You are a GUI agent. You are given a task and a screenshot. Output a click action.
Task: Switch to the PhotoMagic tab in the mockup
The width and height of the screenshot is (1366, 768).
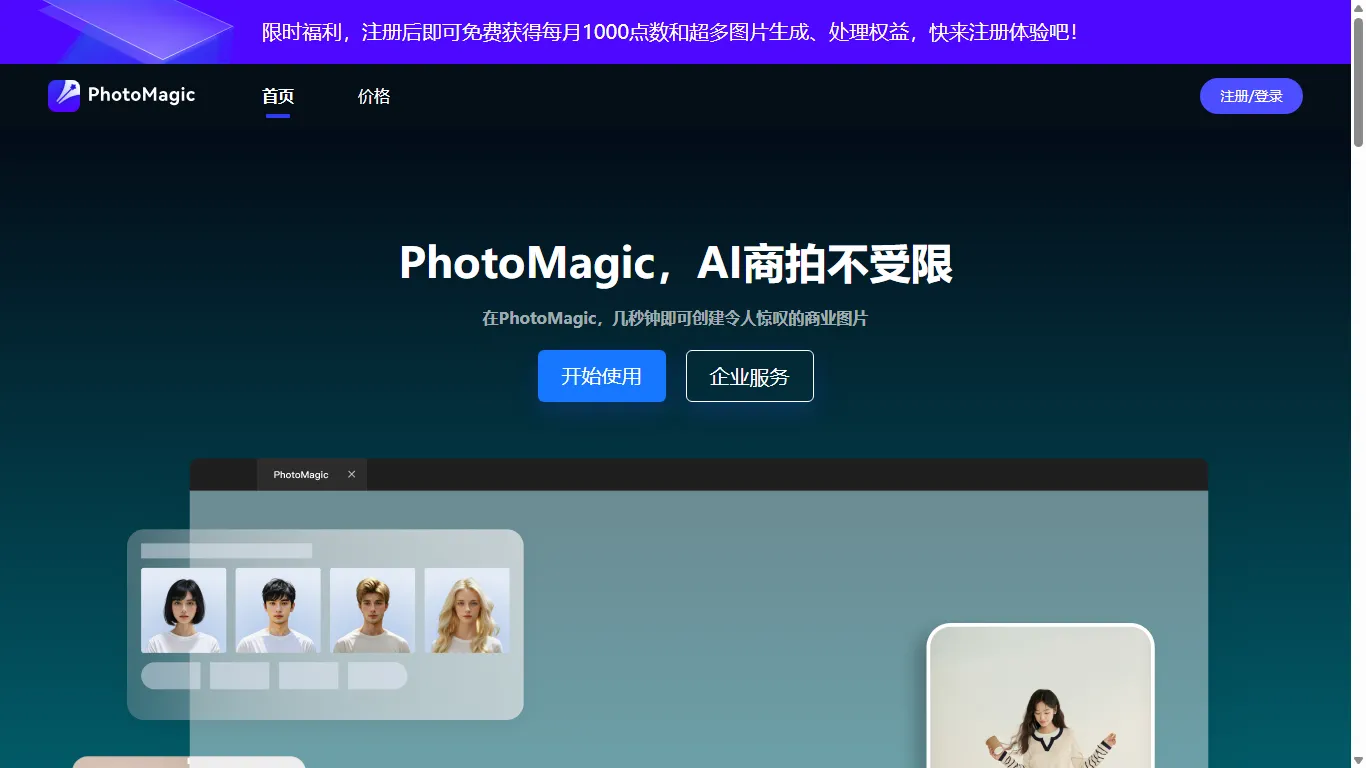click(x=300, y=474)
